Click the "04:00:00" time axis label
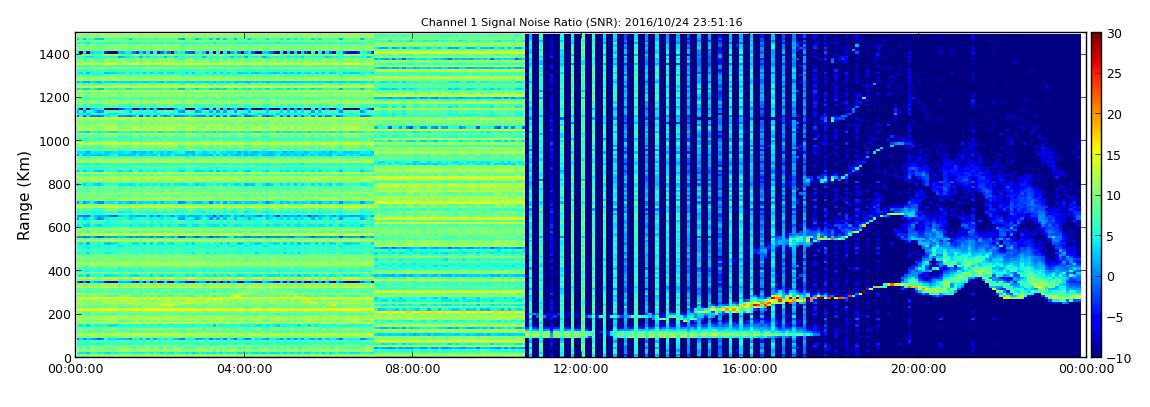 tap(243, 370)
